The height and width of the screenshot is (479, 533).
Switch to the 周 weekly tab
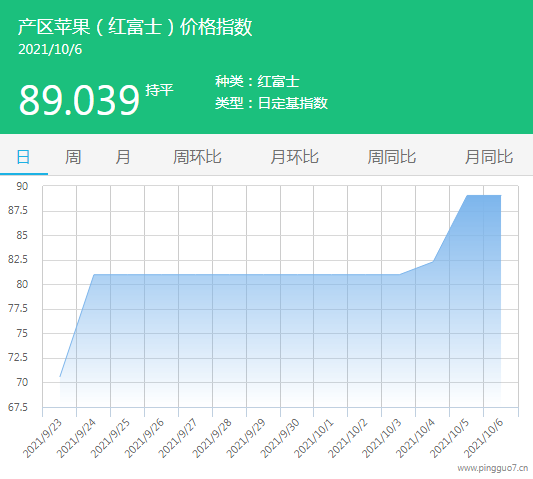point(73,157)
